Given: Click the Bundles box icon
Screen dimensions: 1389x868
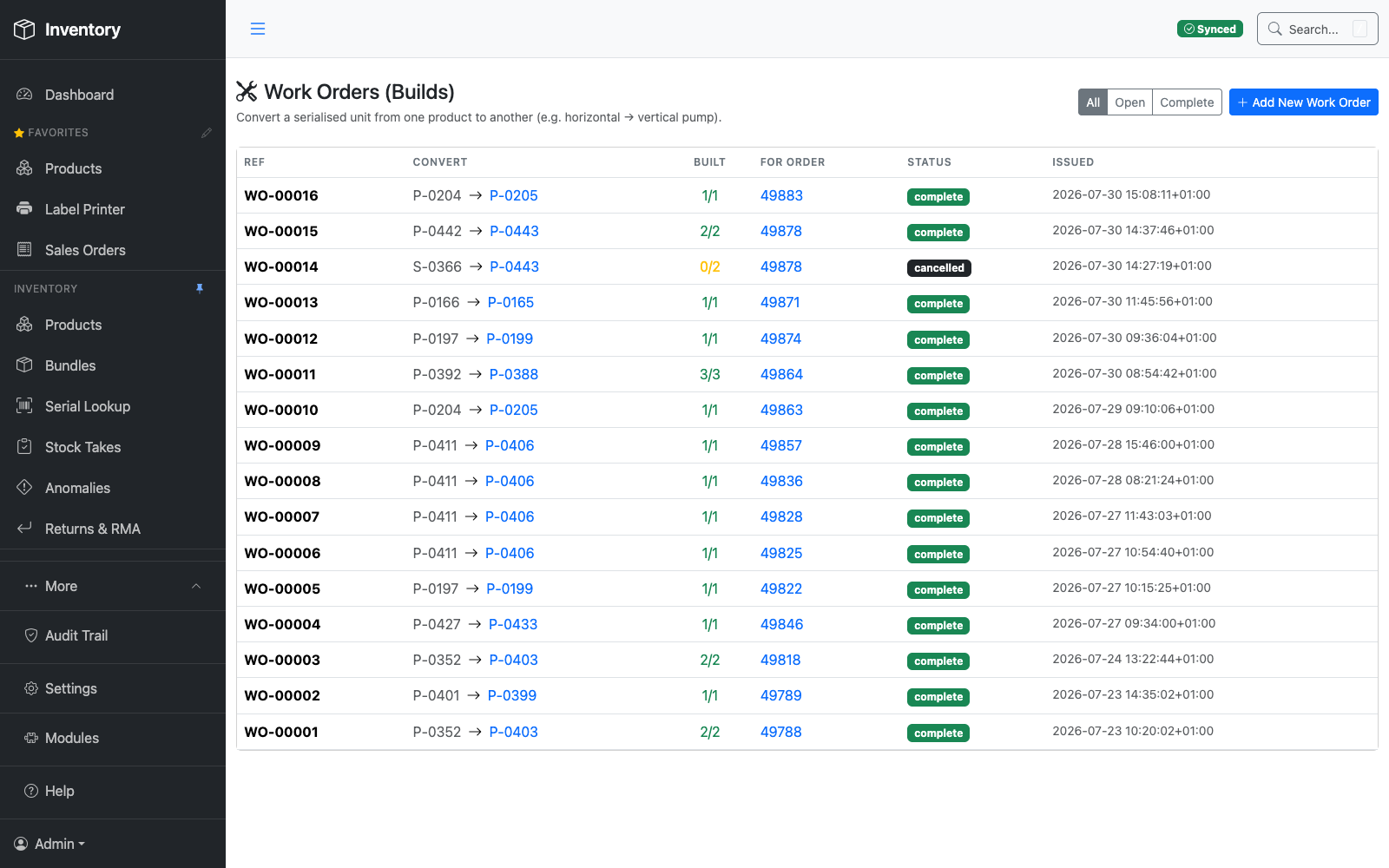Looking at the screenshot, I should (x=24, y=365).
